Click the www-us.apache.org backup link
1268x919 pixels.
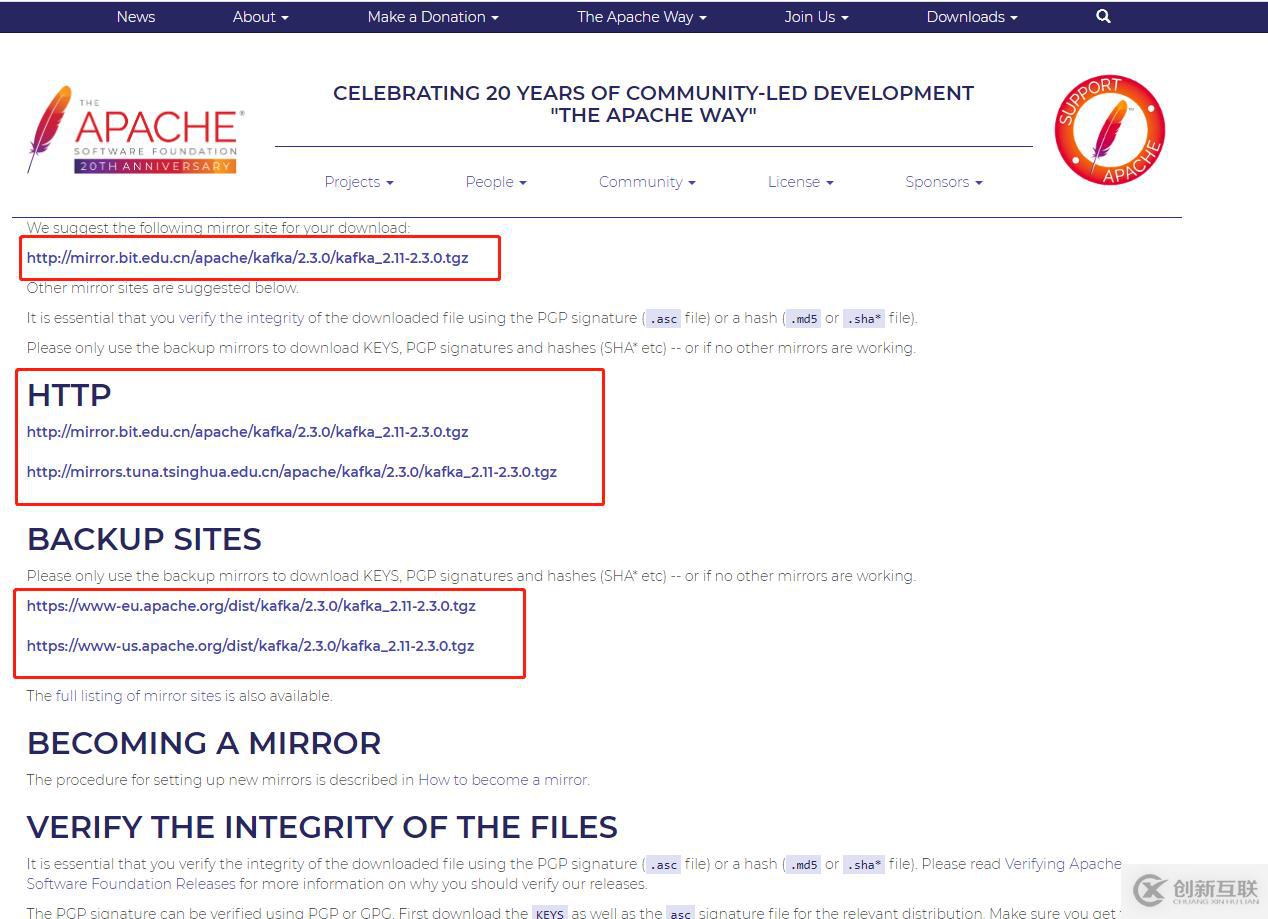click(251, 646)
